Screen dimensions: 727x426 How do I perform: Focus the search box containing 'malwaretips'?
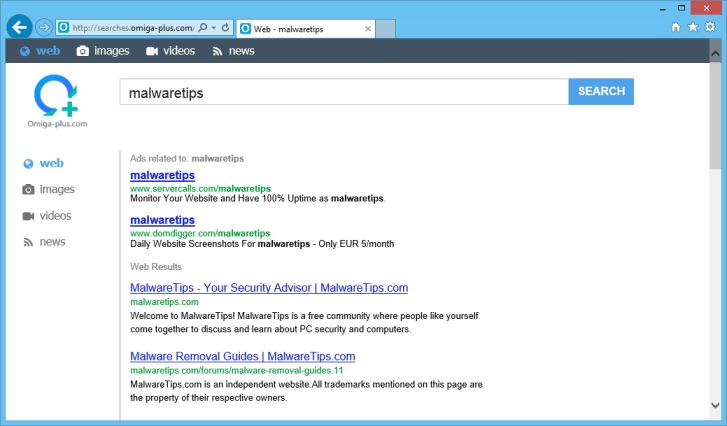click(344, 92)
